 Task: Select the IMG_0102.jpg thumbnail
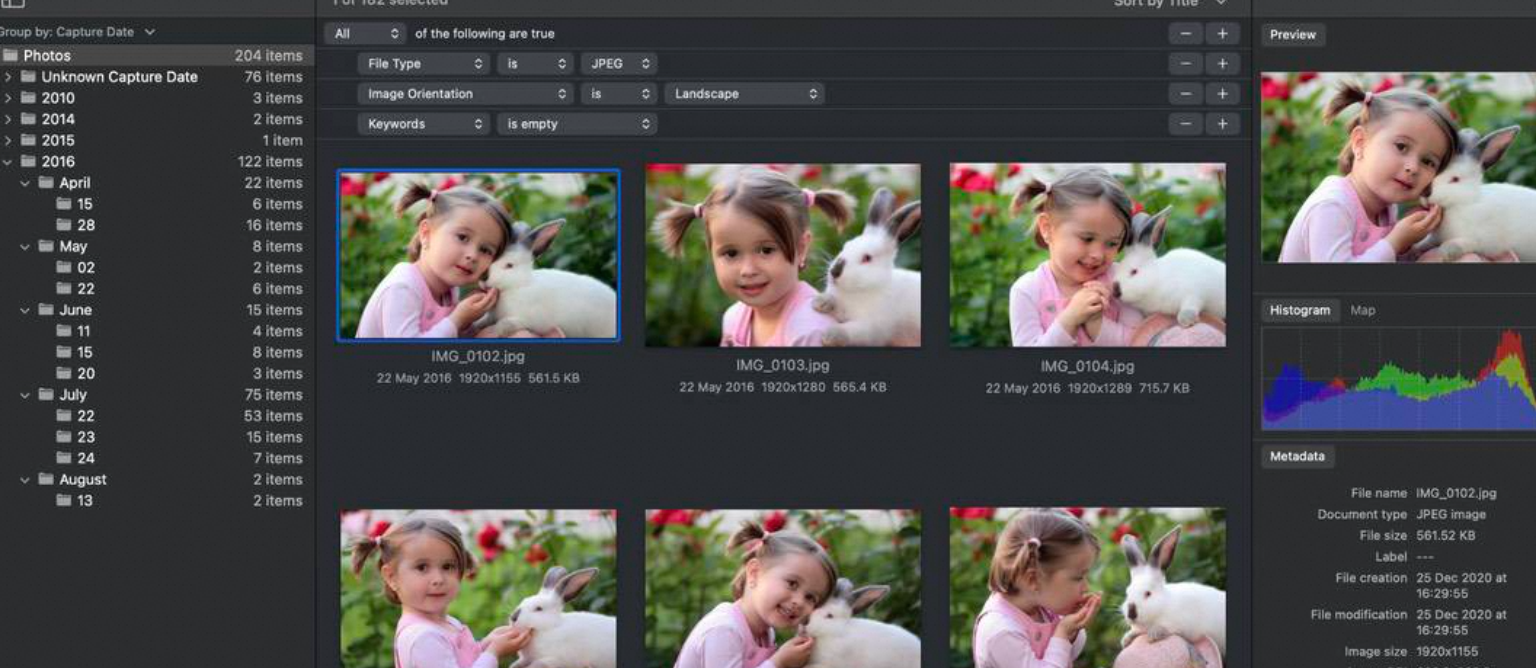478,255
